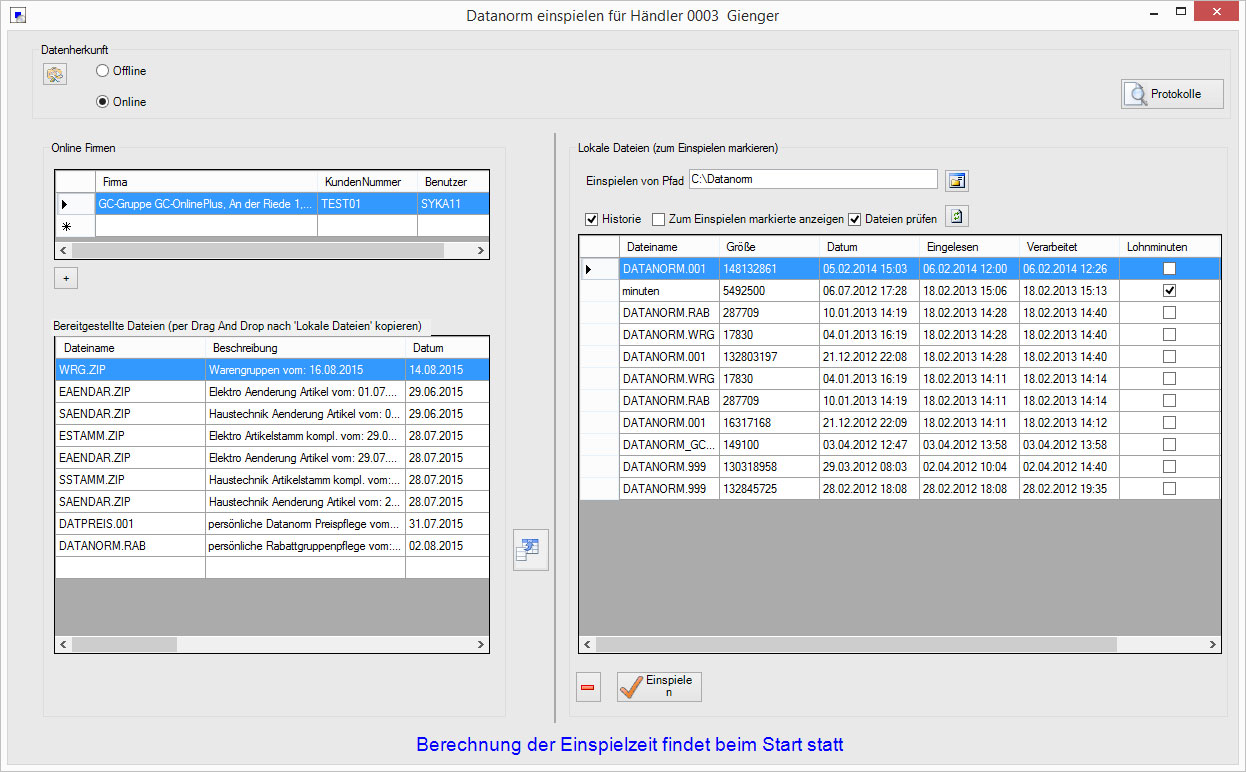Click the Einspielen von Pfad input field
Viewport: 1246px width, 772px height.
tap(812, 180)
